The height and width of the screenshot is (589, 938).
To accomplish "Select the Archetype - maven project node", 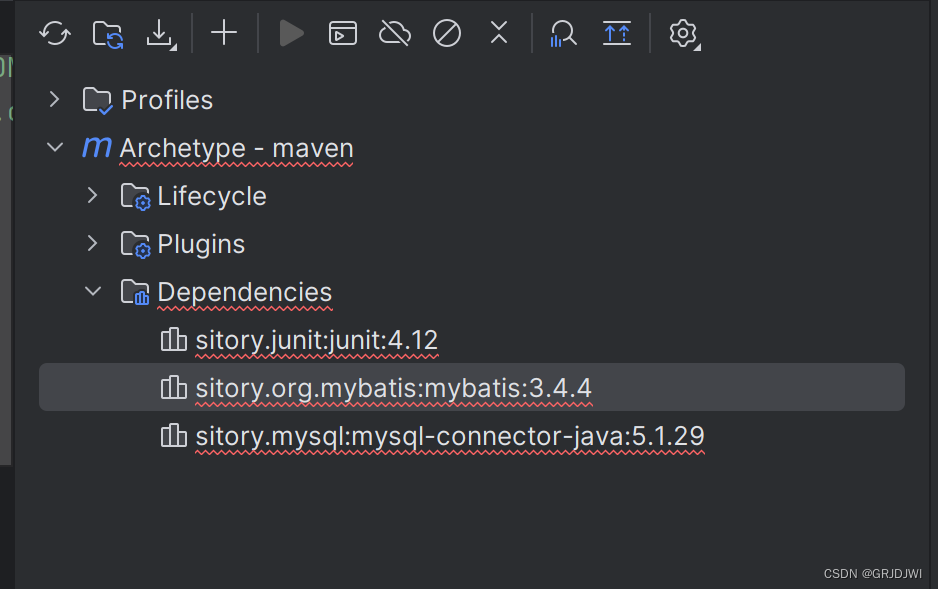I will point(236,147).
